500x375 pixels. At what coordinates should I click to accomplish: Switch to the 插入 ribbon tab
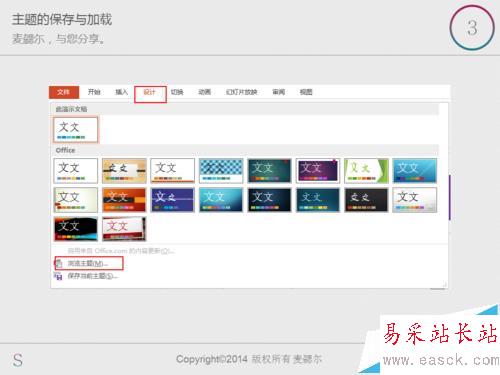pos(121,92)
